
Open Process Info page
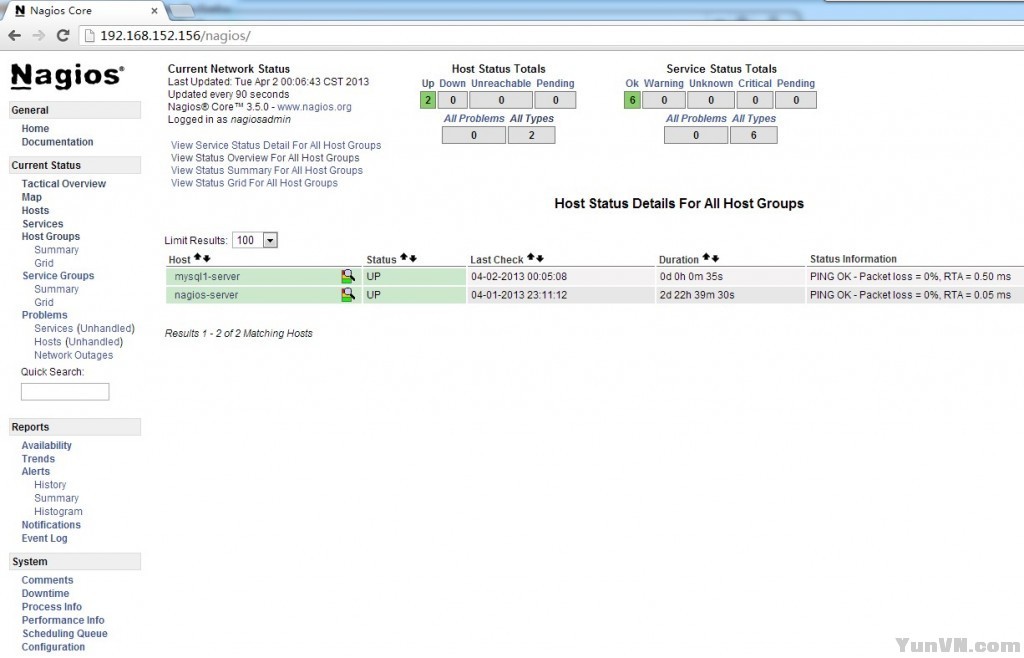[52, 607]
